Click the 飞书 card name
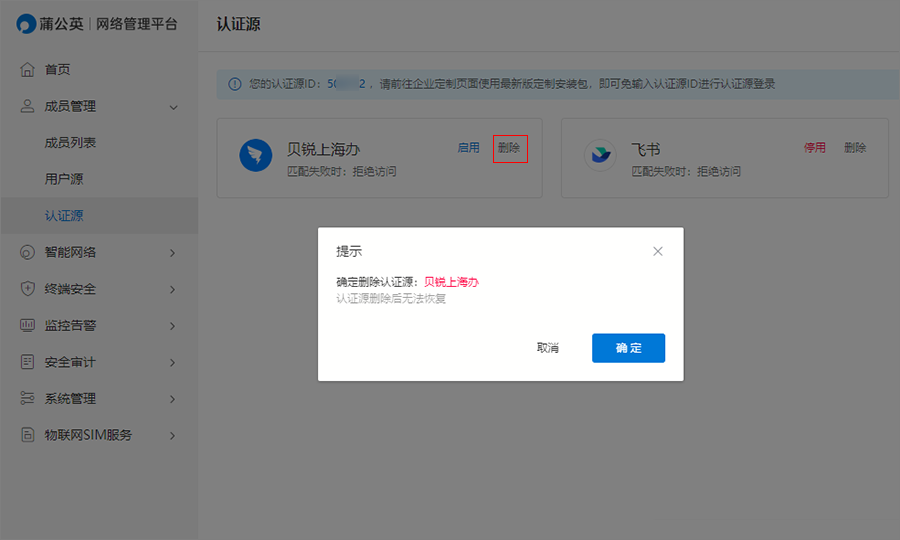The height and width of the screenshot is (540, 900). click(646, 150)
